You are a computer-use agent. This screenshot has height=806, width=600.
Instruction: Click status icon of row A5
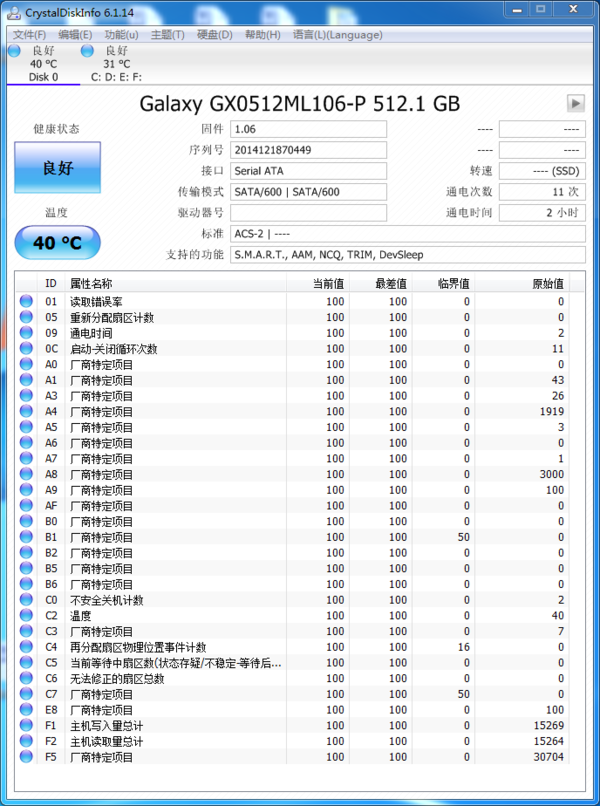point(26,427)
